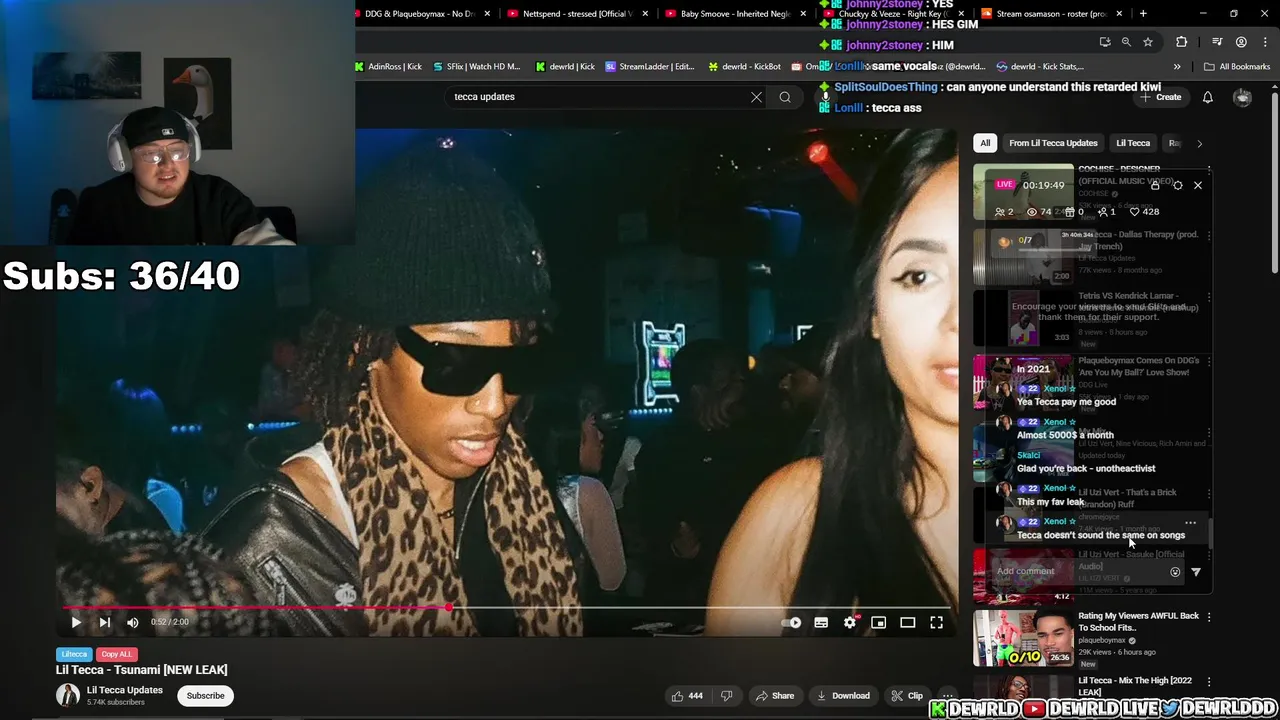The height and width of the screenshot is (720, 1280).
Task: Open dewrld - Kick Stats bookmark
Action: pos(1040,67)
